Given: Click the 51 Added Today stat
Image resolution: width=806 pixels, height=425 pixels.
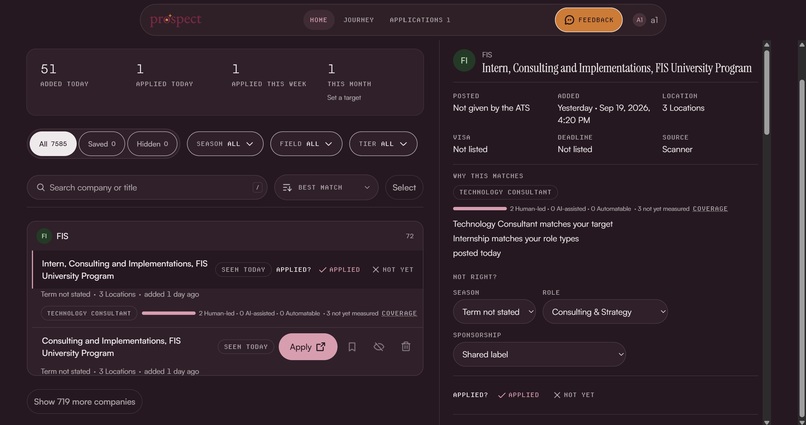Looking at the screenshot, I should [64, 75].
